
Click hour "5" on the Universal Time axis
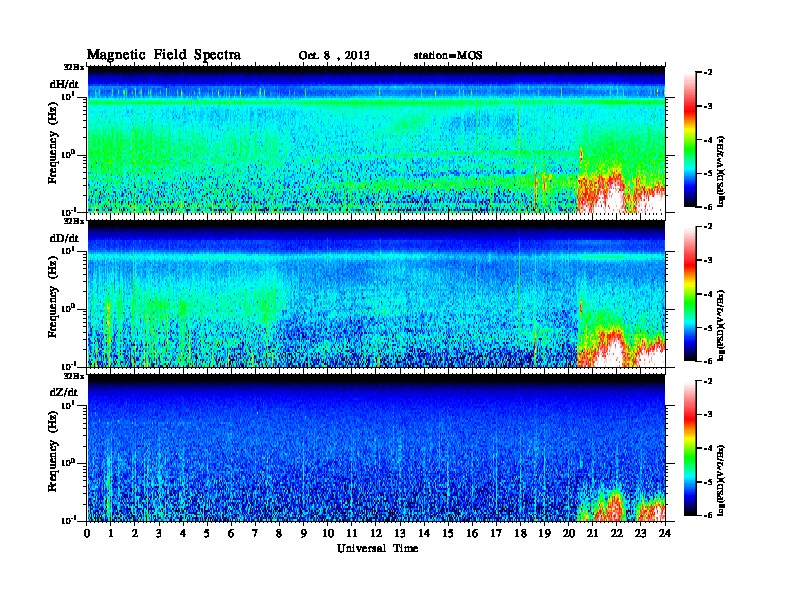pyautogui.click(x=207, y=533)
